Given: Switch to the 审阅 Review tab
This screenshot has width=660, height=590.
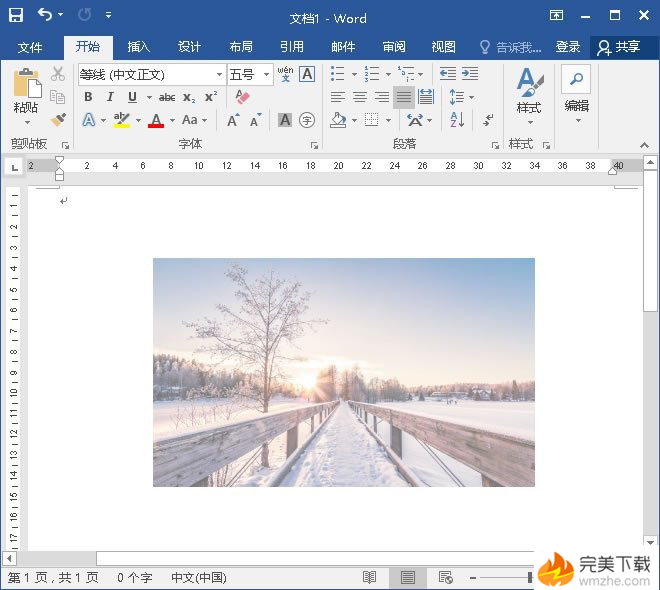Looking at the screenshot, I should (394, 47).
